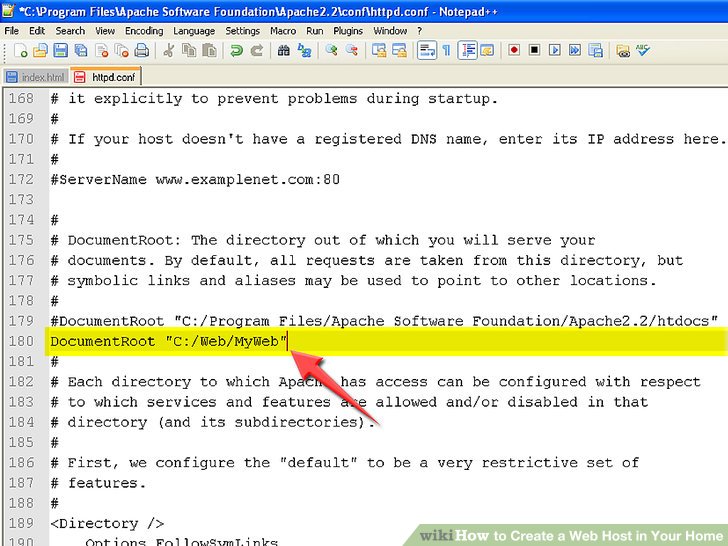
Task: Open Find with the binoculars icon
Action: coord(284,50)
